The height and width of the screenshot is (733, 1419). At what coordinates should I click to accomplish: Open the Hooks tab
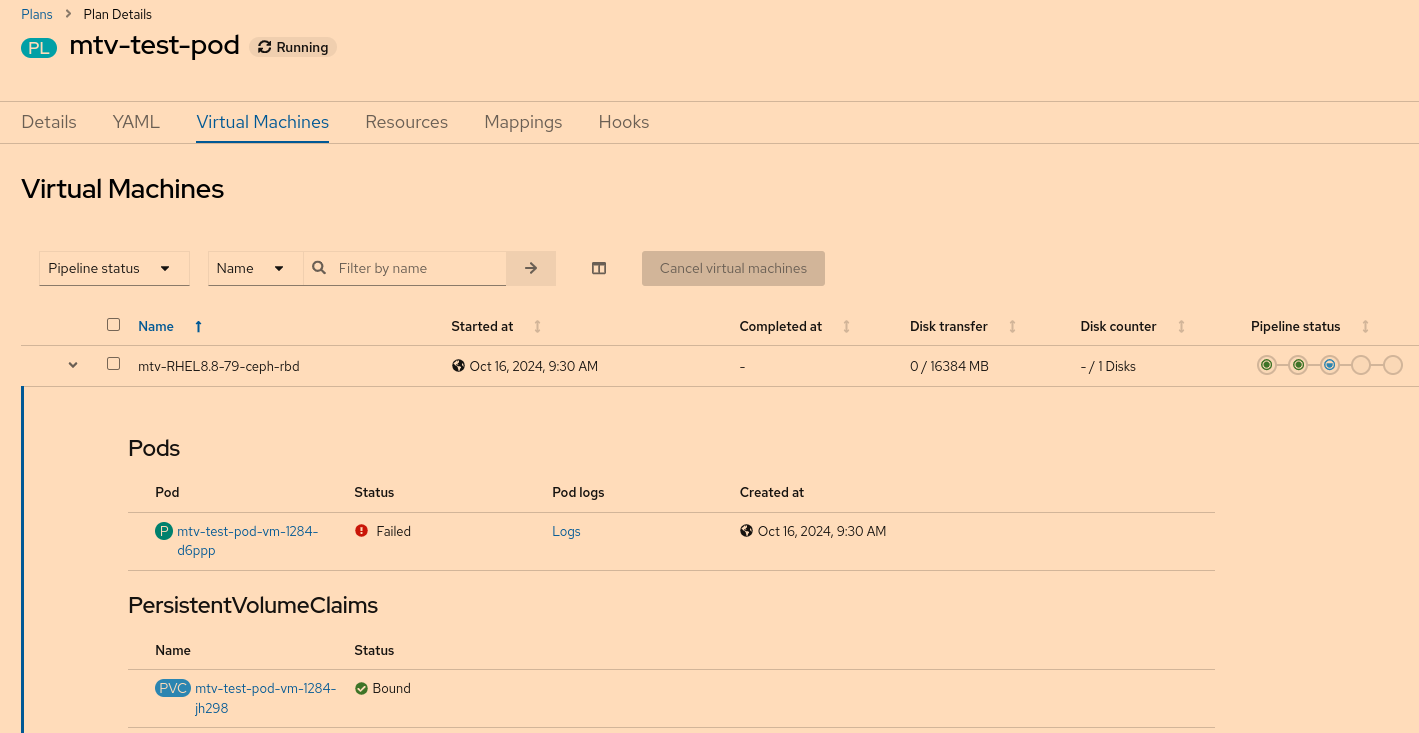tap(624, 122)
